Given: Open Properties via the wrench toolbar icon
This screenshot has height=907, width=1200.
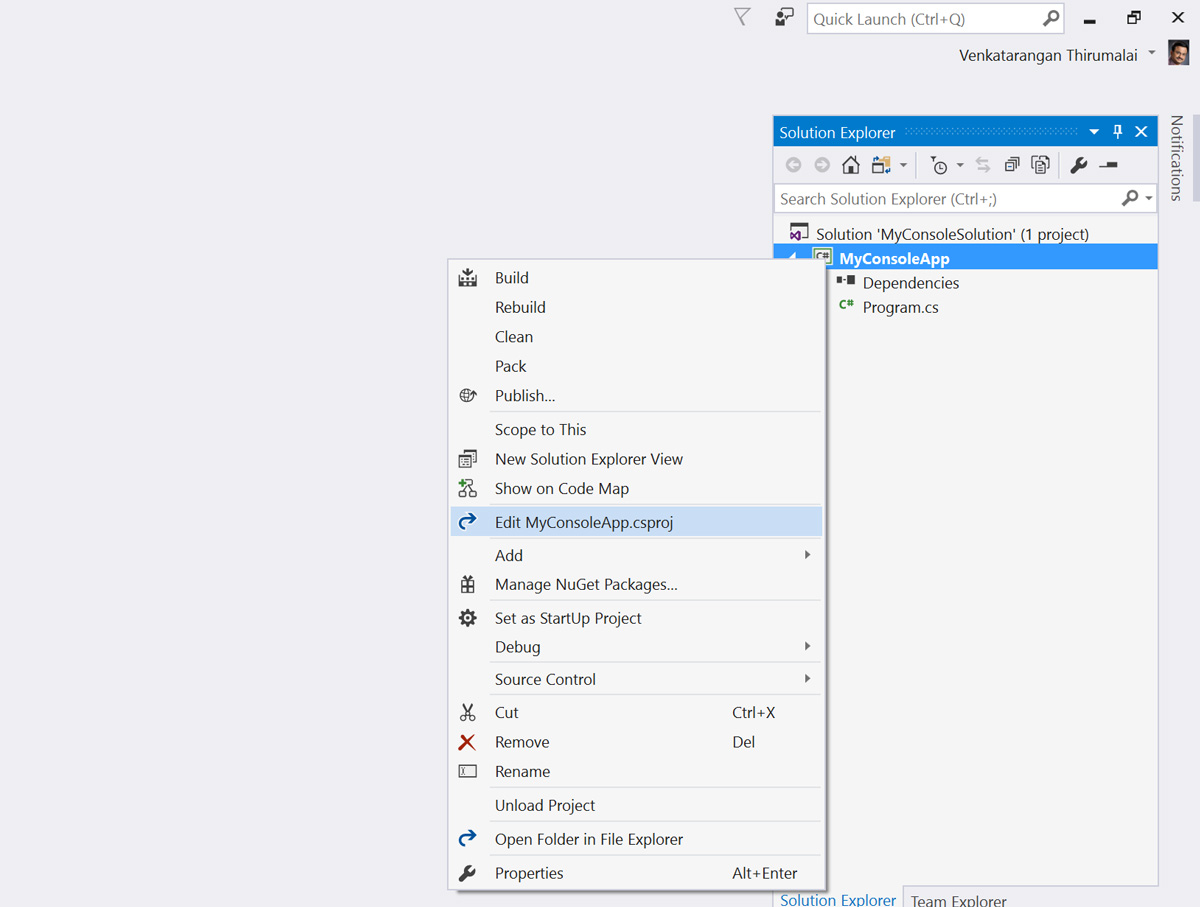Looking at the screenshot, I should coord(1078,165).
